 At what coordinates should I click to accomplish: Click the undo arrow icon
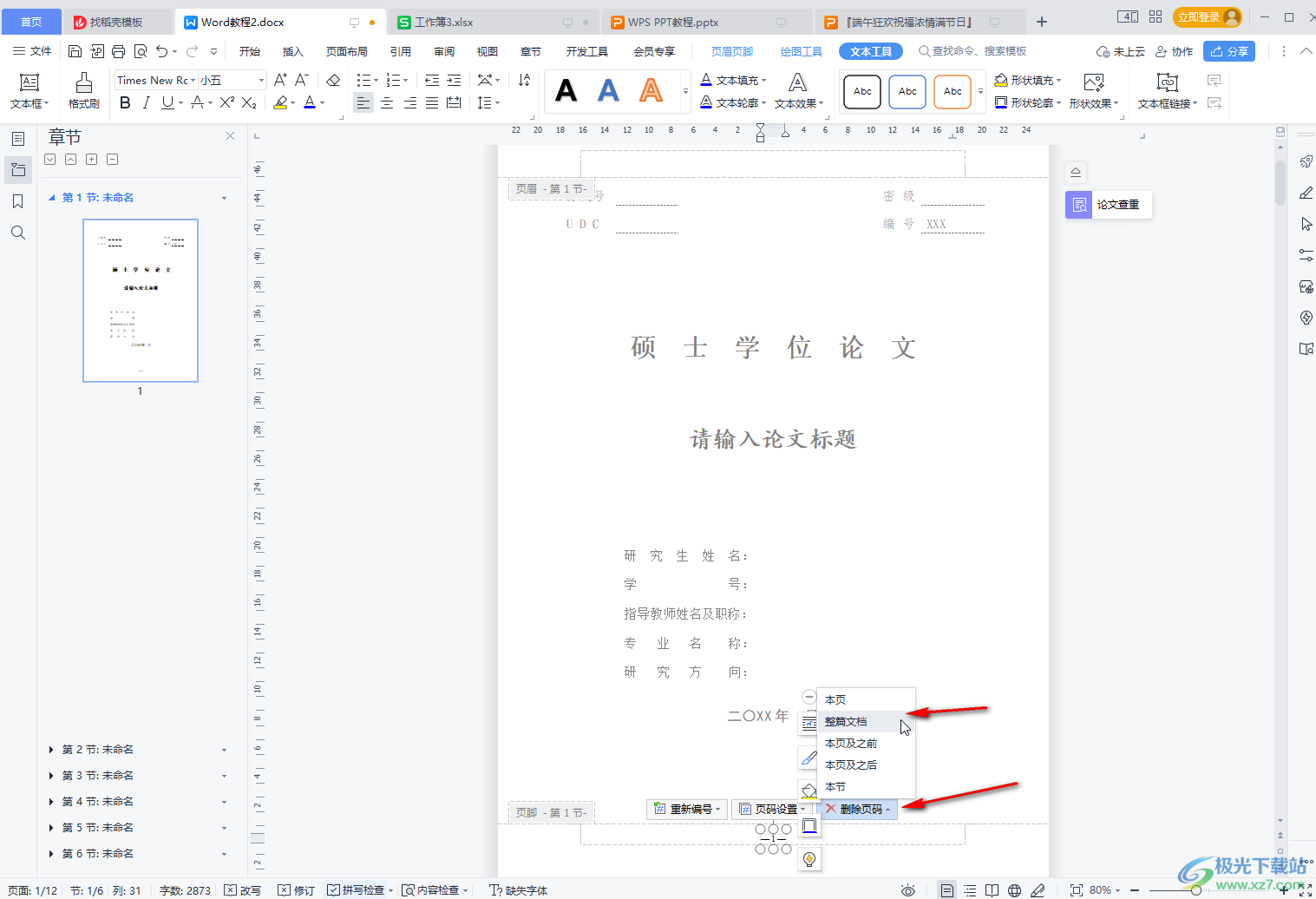[x=162, y=51]
